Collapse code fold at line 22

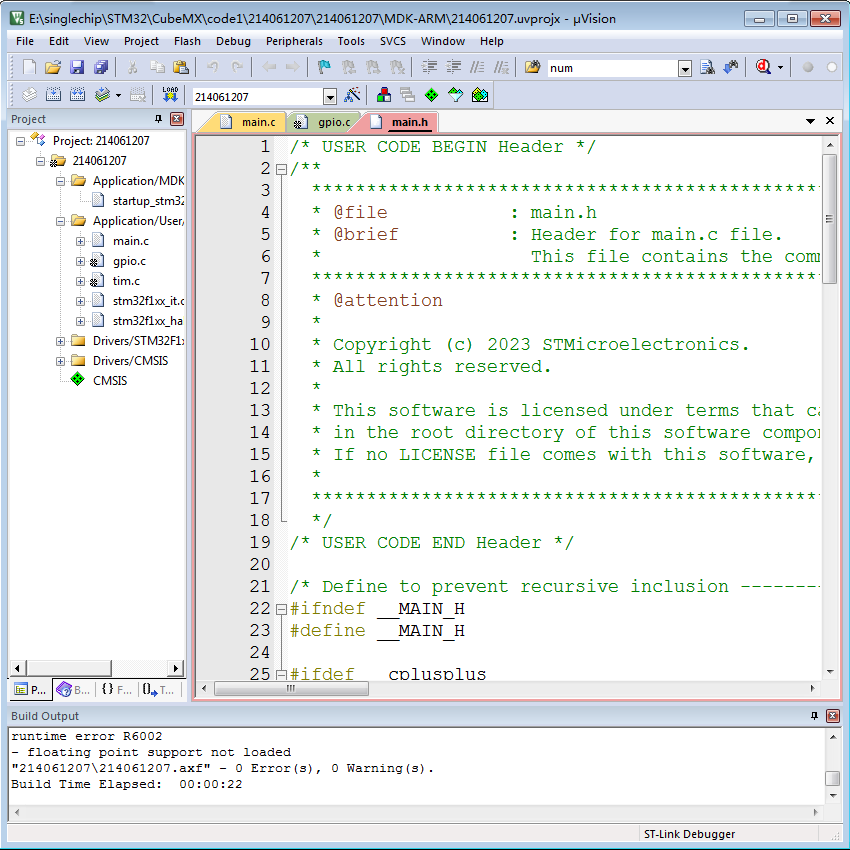click(281, 609)
